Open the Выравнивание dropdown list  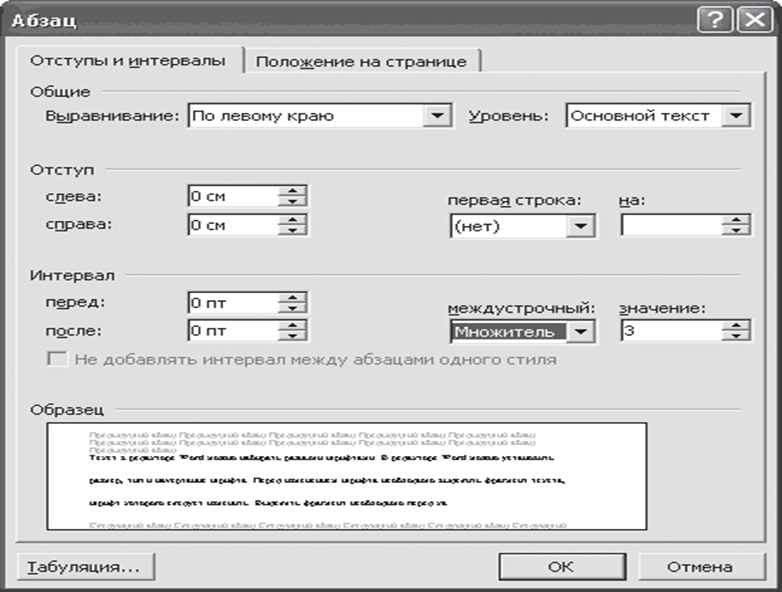tap(437, 116)
